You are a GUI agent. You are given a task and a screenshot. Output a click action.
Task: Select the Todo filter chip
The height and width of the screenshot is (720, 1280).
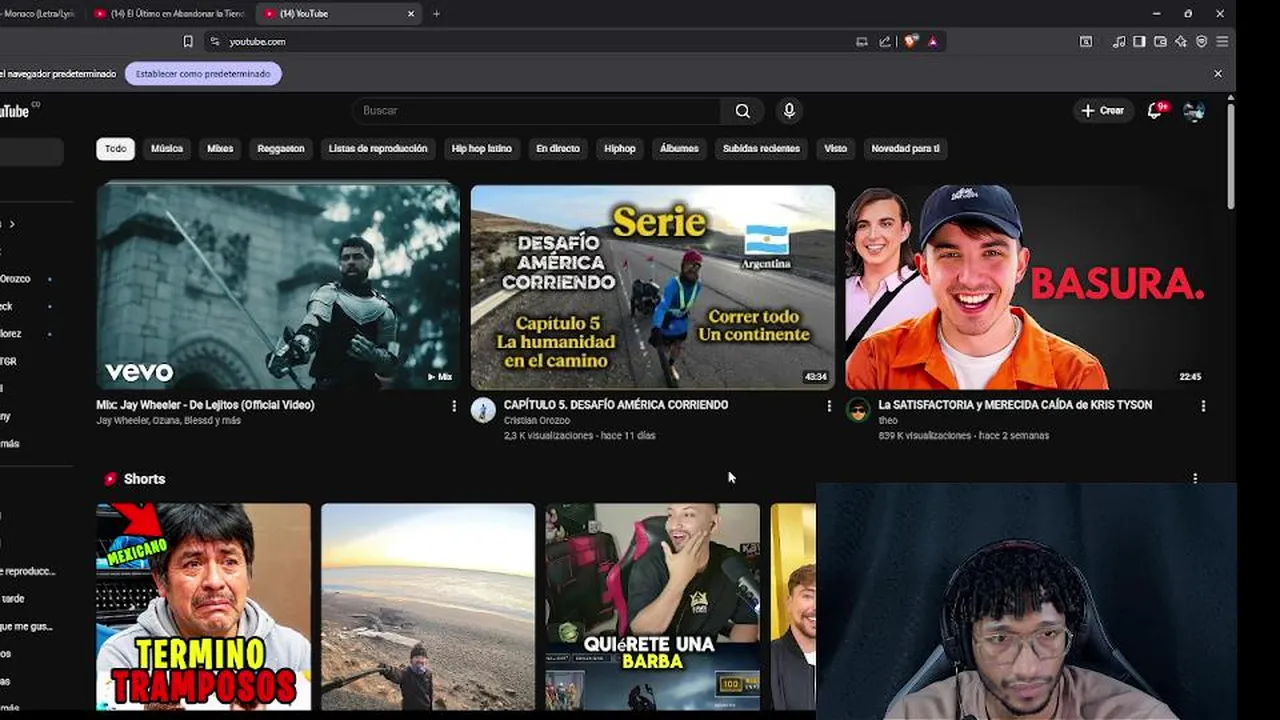[116, 148]
